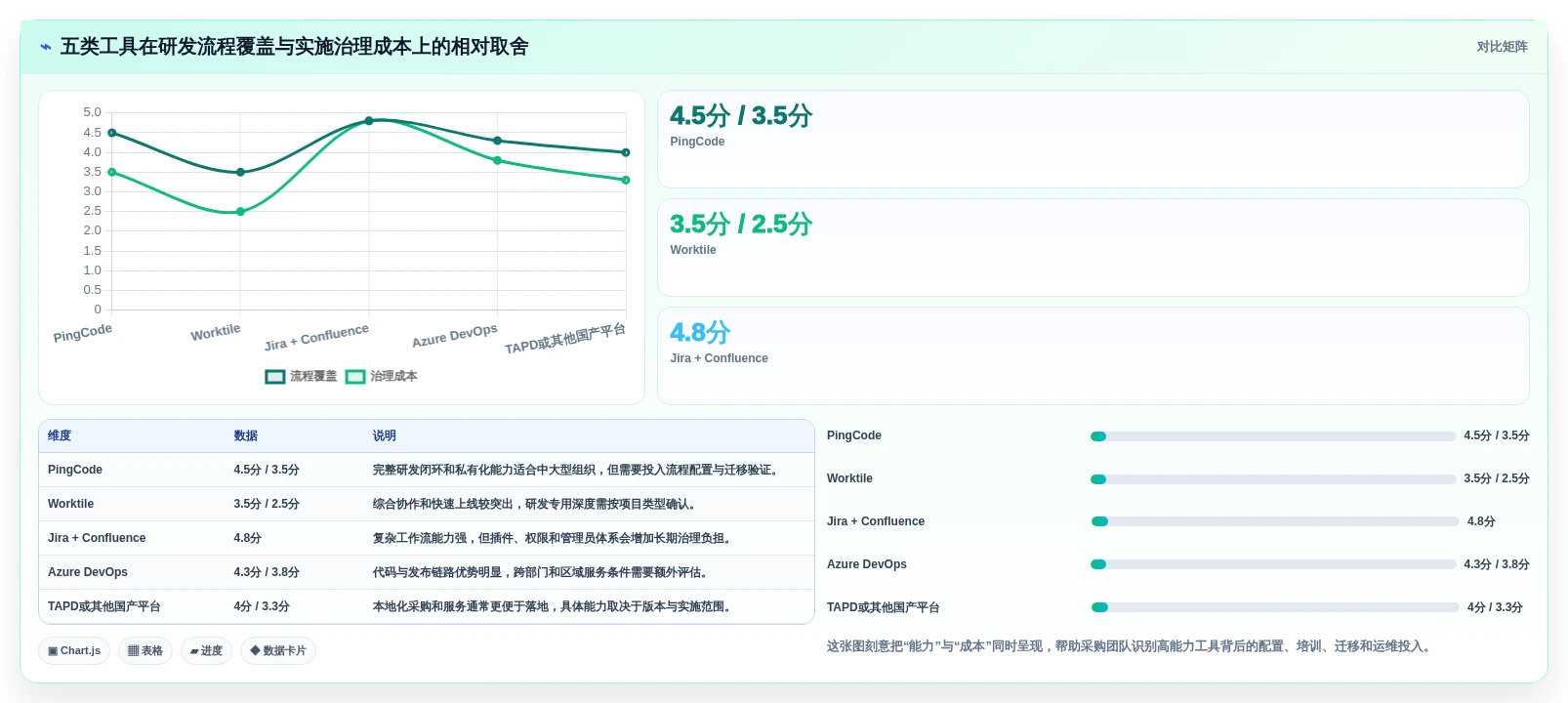The width and height of the screenshot is (1568, 703).
Task: Click the 4.3分 / 3.8分 progress value
Action: [x=1497, y=564]
